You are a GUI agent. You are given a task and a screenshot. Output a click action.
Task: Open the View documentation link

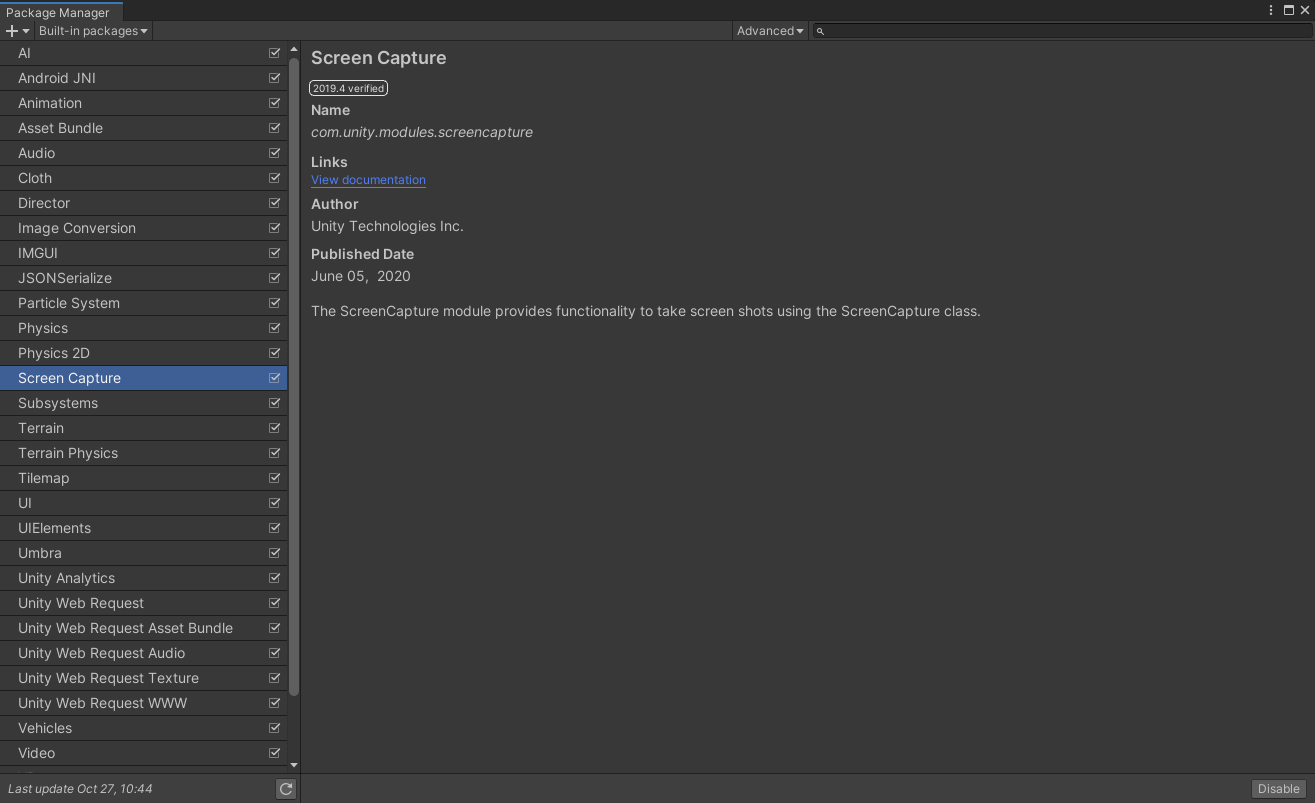tap(367, 180)
